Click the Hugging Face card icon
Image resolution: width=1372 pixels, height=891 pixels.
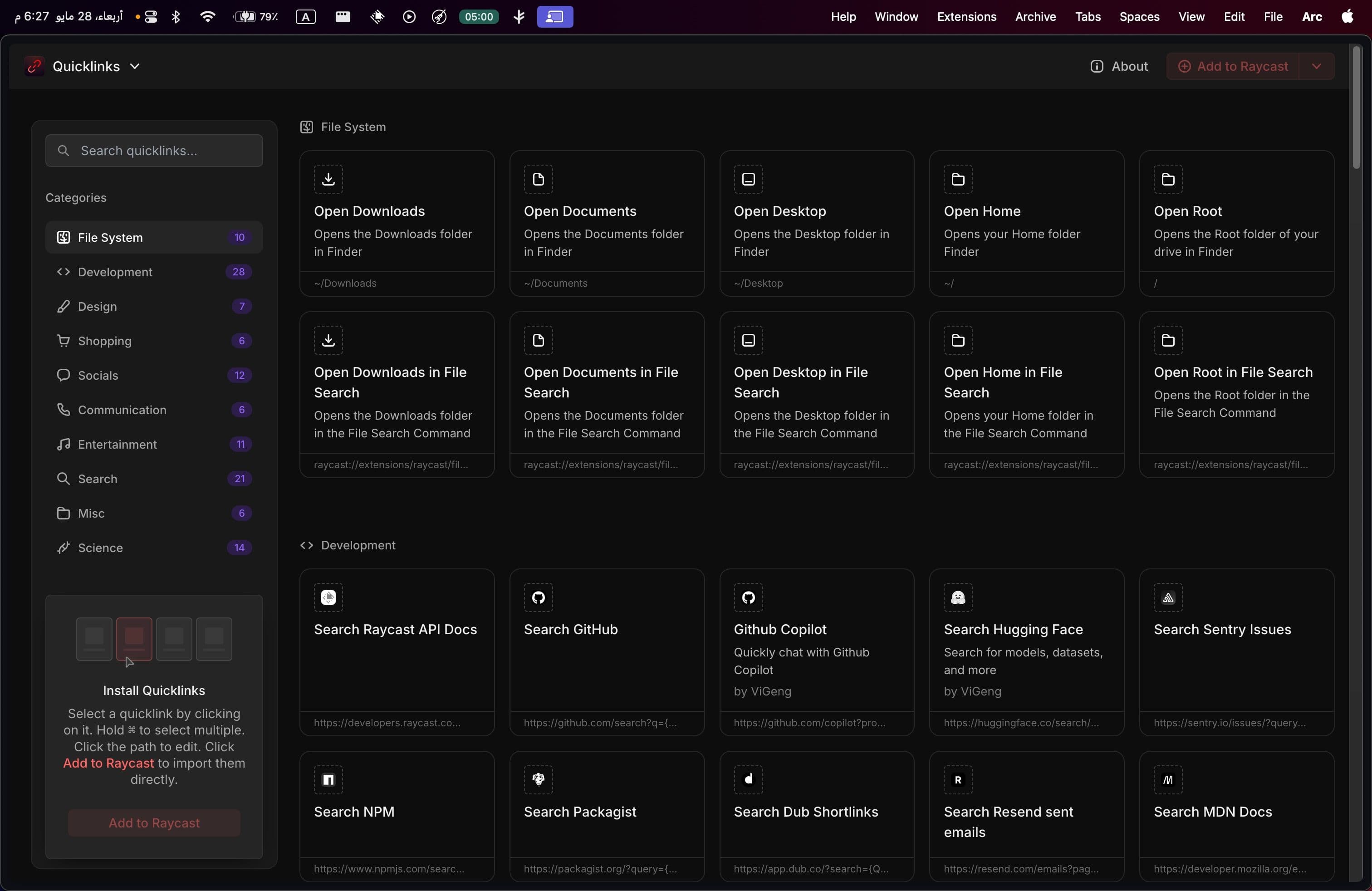tap(957, 597)
